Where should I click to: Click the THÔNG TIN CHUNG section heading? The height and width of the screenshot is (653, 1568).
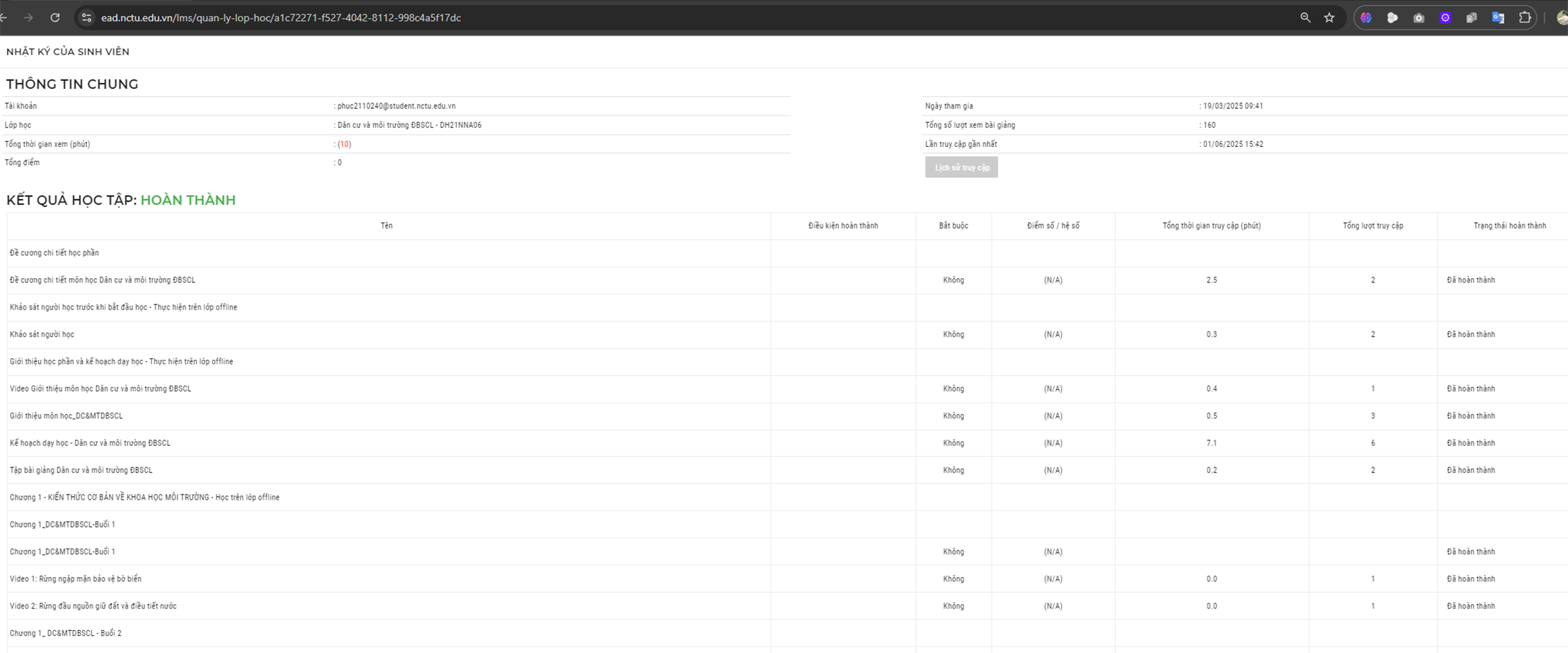pos(72,84)
